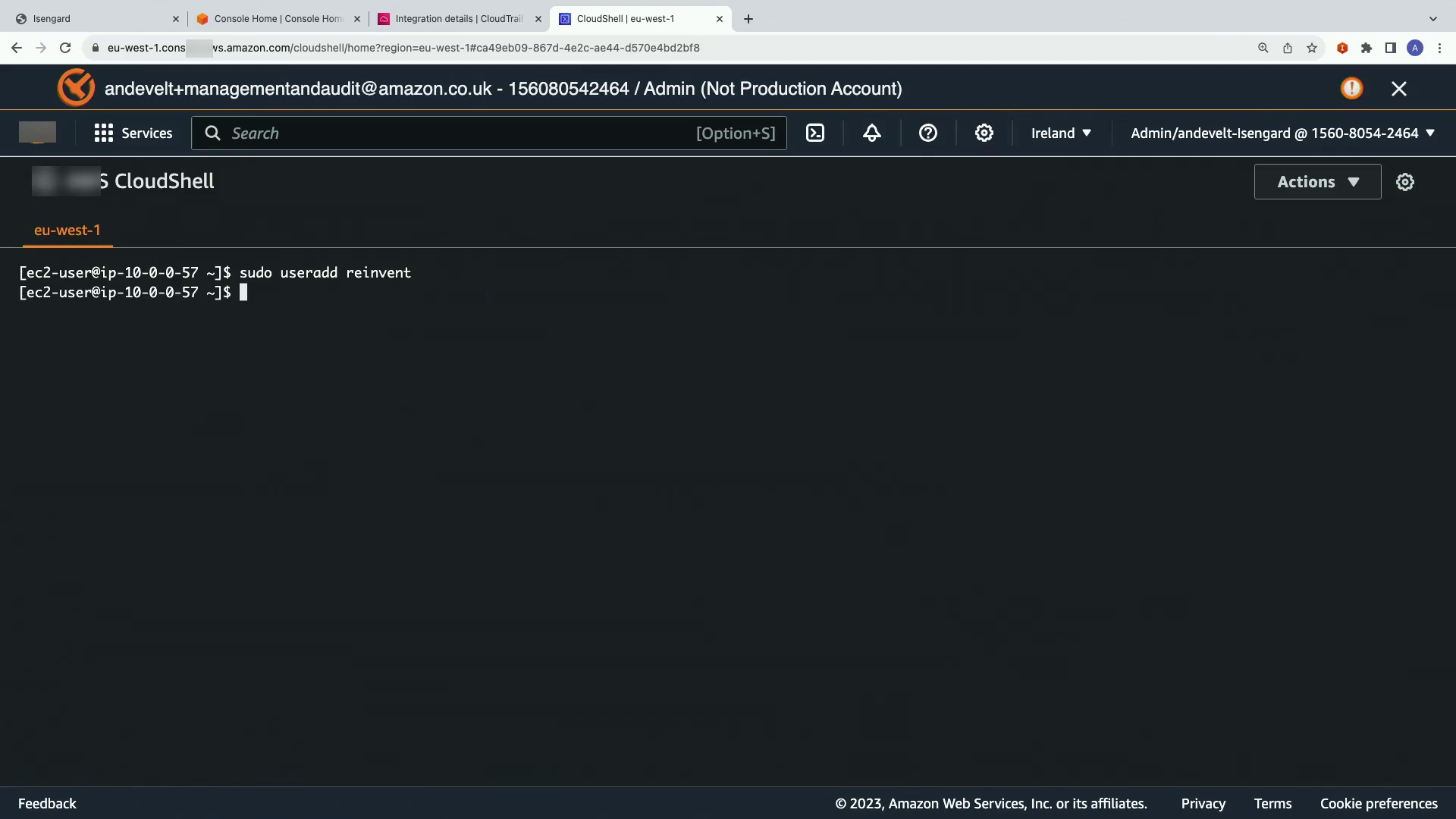
Task: Open the Privacy link
Action: point(1203,804)
